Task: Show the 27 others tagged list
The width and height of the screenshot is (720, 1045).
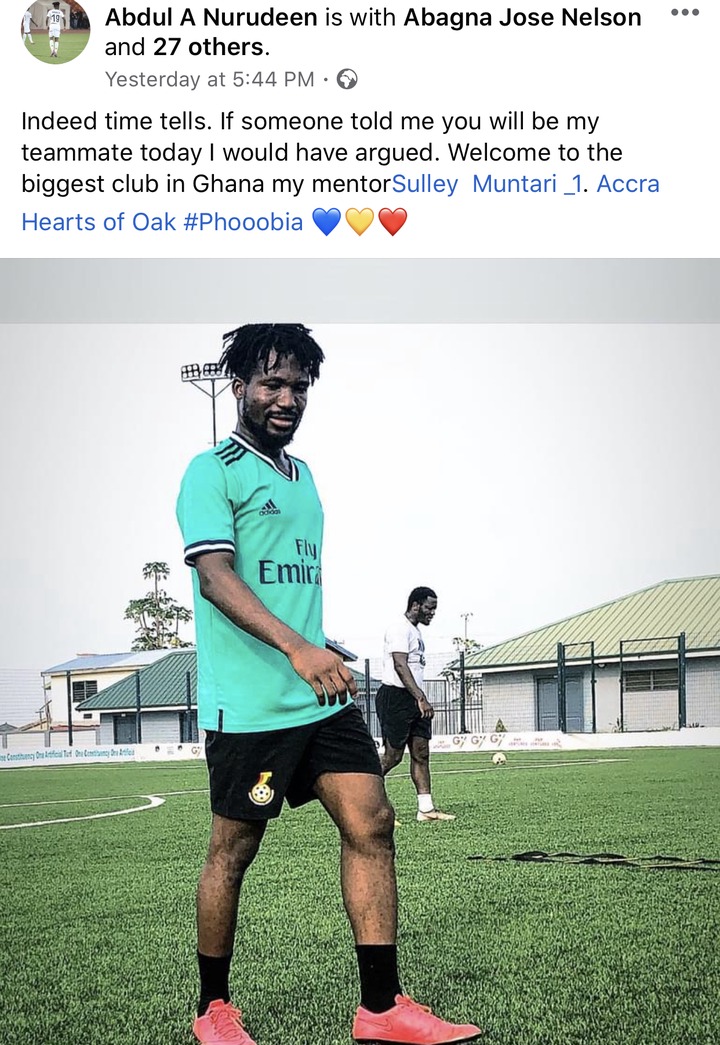Action: point(208,47)
